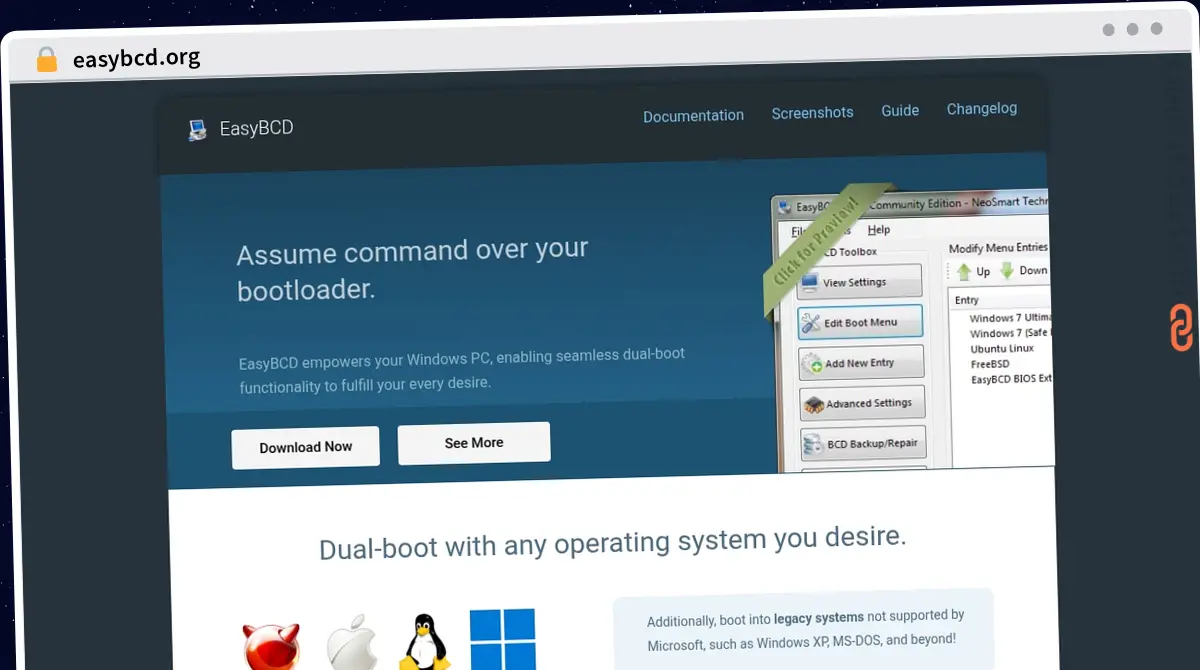Open the Screenshots page
The image size is (1200, 670).
[x=812, y=113]
